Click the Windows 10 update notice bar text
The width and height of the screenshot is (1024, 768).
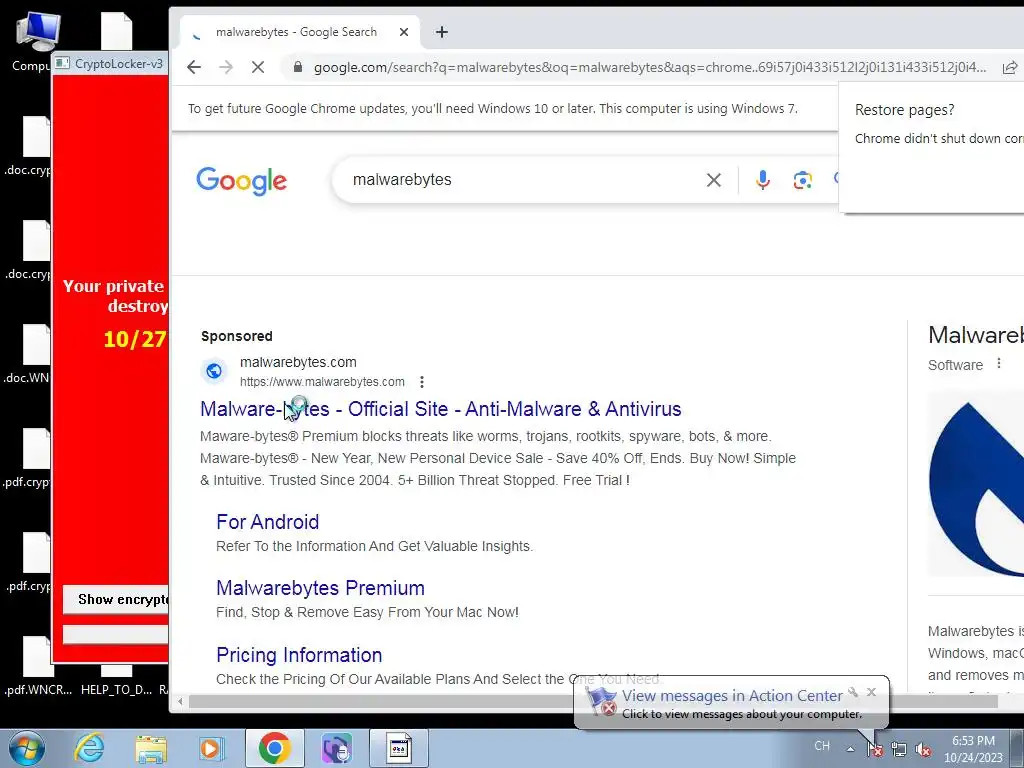(493, 108)
